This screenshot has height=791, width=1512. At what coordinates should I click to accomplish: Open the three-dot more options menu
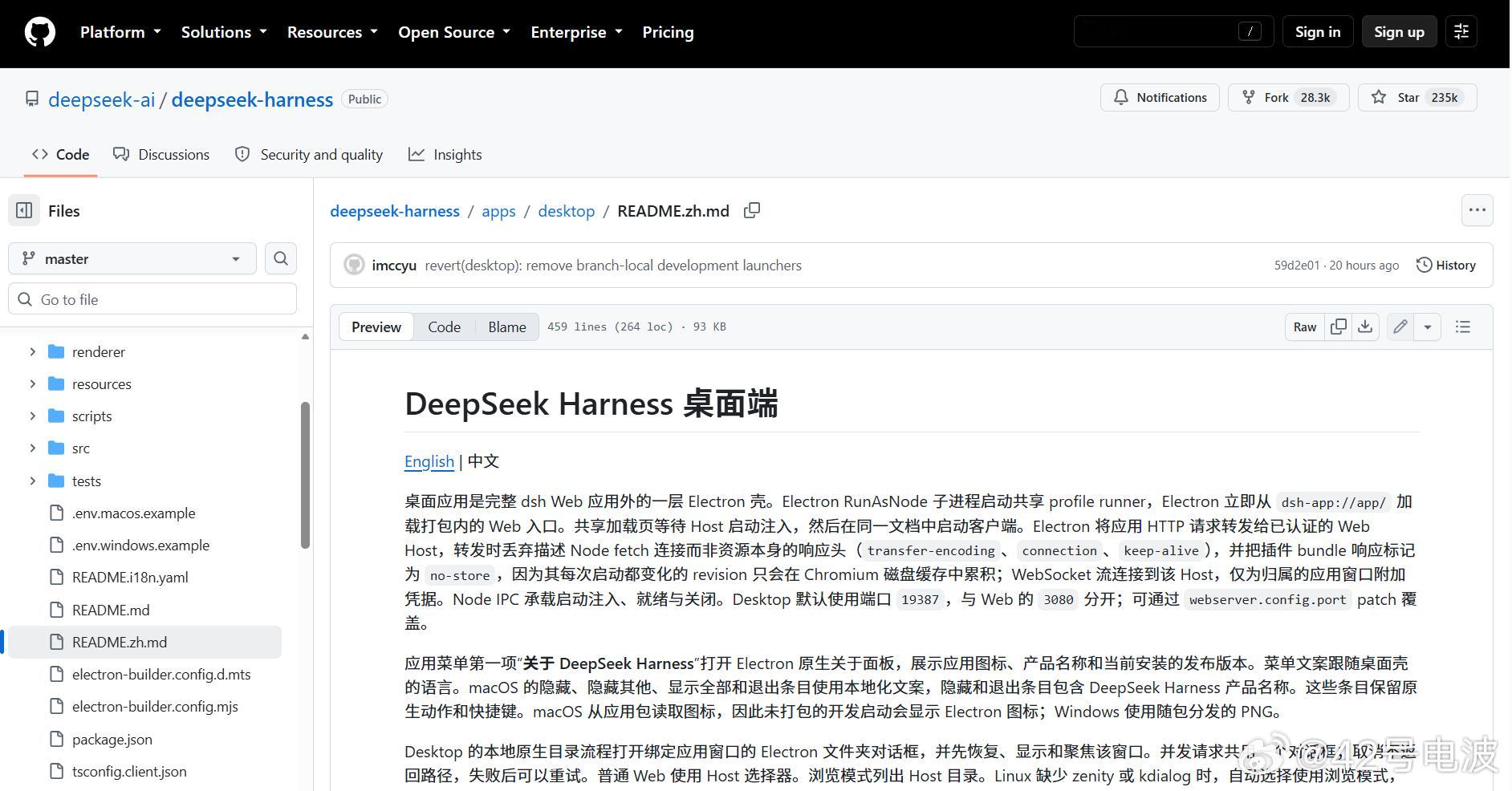(x=1477, y=210)
